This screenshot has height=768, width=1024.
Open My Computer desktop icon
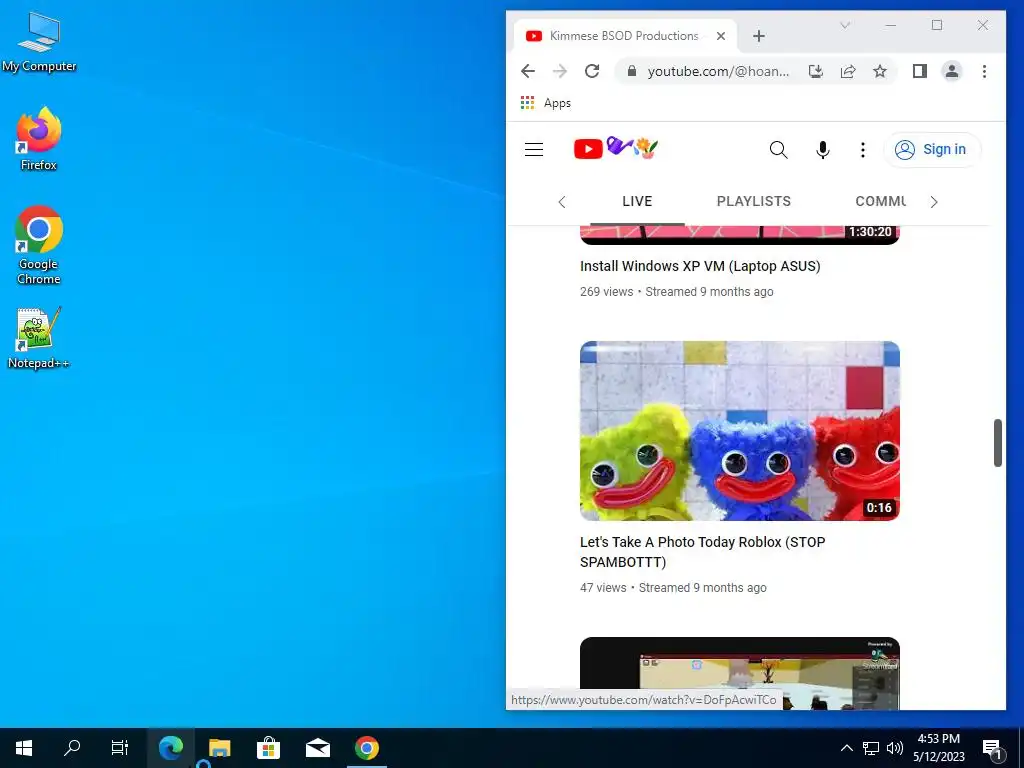[x=39, y=42]
